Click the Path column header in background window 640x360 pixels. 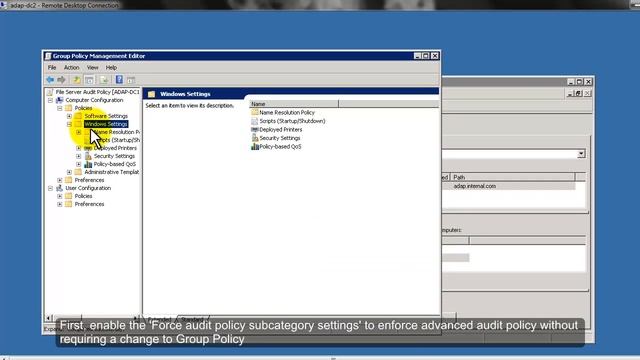(513, 177)
